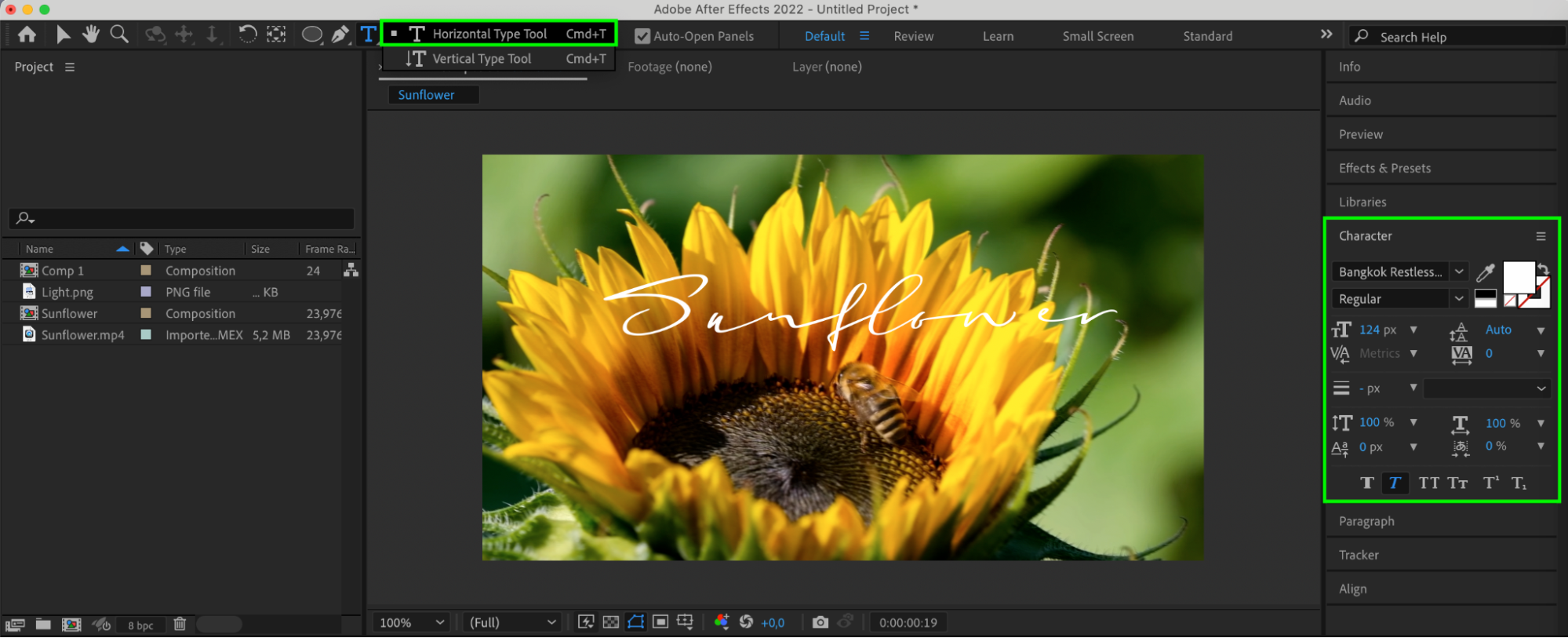Screen dimensions: 1568x638
Task: Select the Dolly camera tool
Action: point(212,35)
